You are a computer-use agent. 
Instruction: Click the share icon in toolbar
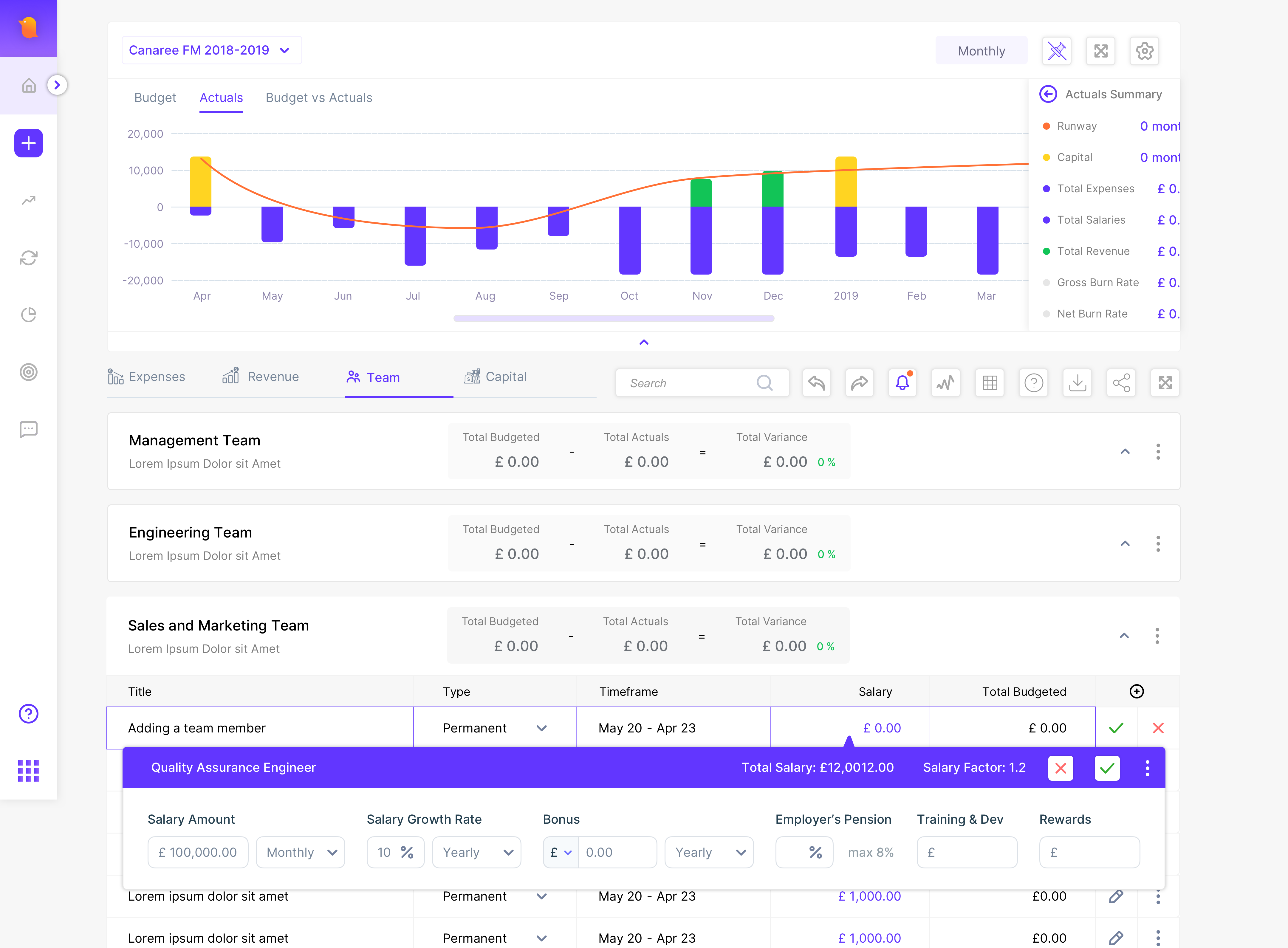[1121, 383]
